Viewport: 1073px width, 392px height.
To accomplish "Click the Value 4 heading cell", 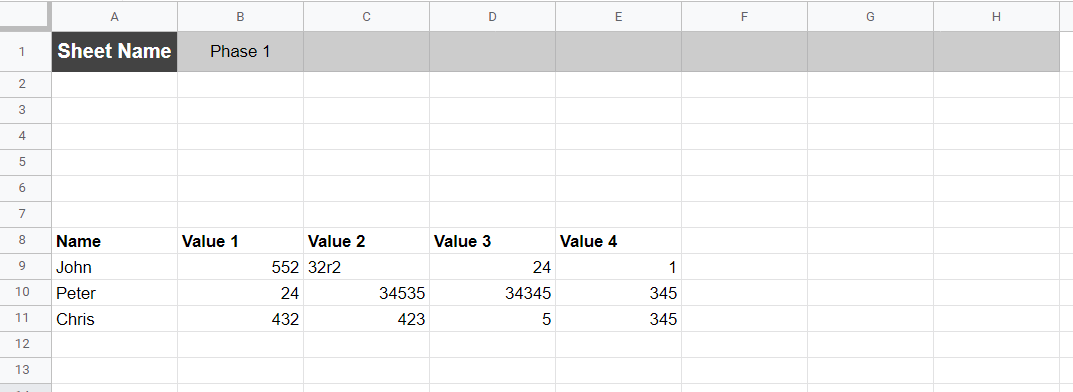I will (x=618, y=241).
